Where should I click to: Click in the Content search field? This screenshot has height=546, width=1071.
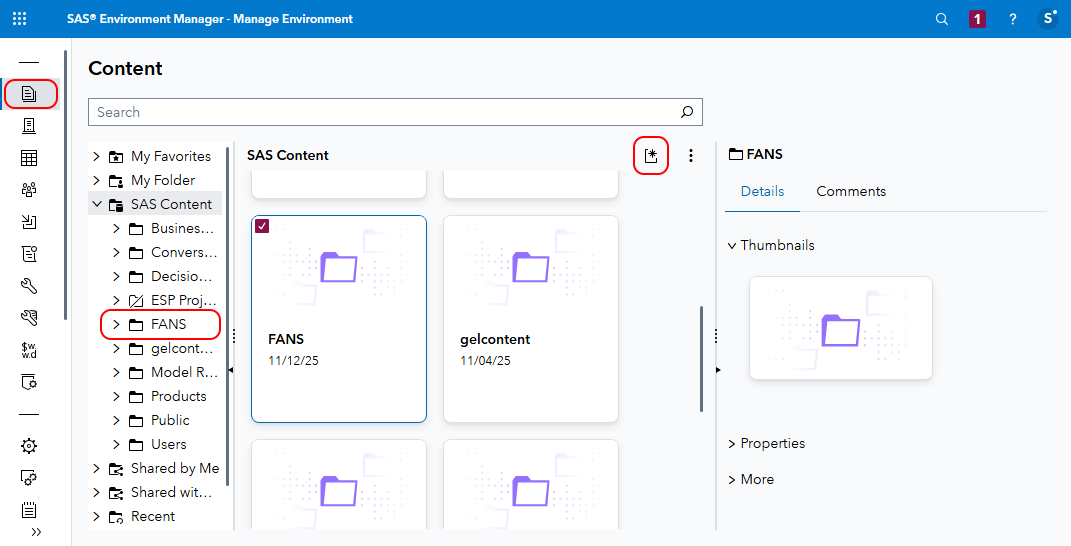click(x=380, y=112)
